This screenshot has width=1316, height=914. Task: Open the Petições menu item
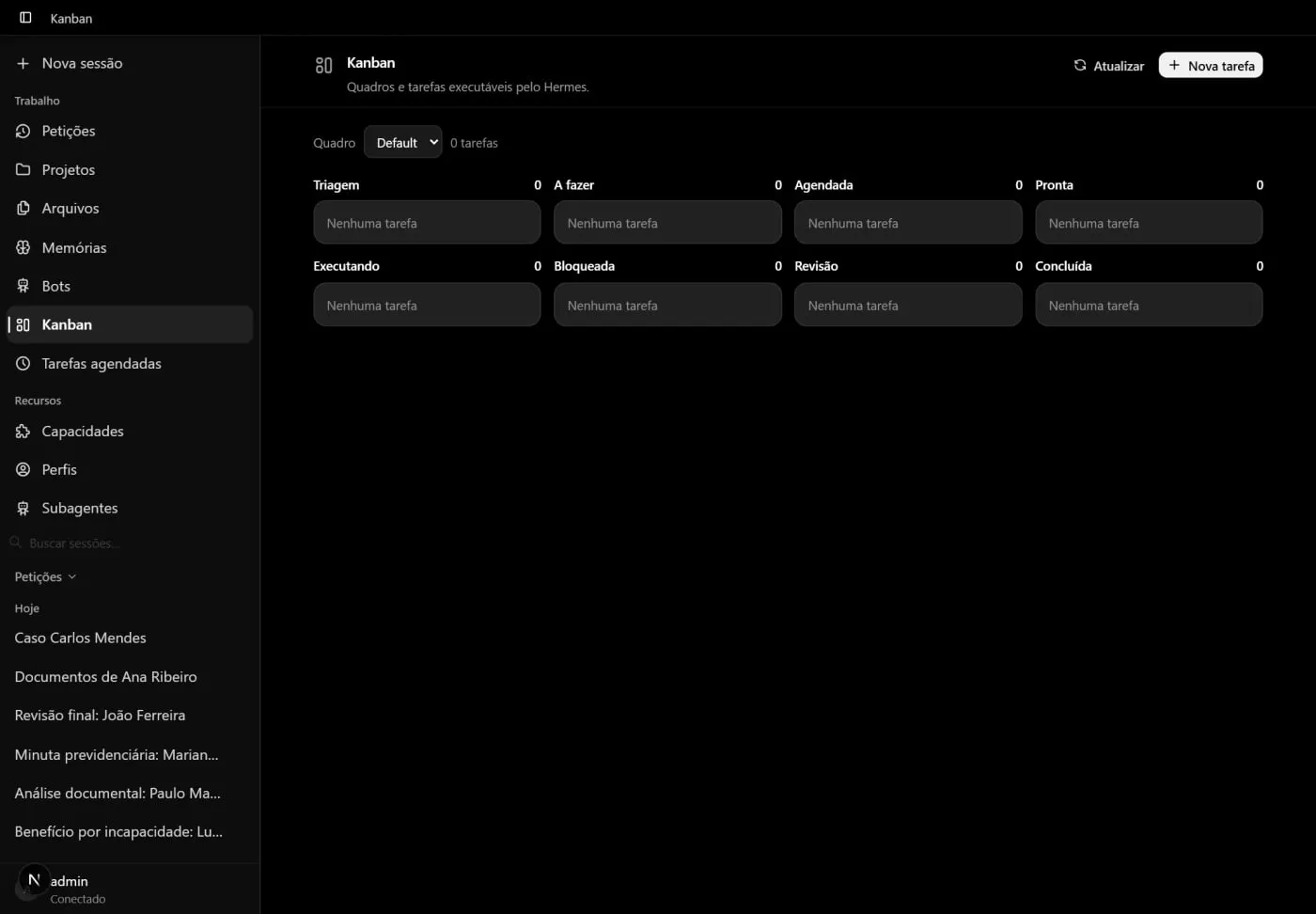coord(130,131)
